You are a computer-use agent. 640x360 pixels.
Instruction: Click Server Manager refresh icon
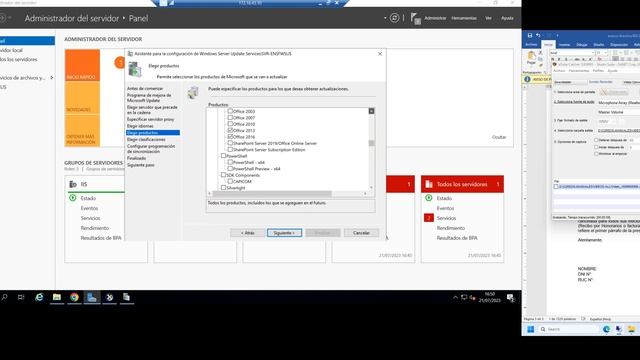click(394, 18)
